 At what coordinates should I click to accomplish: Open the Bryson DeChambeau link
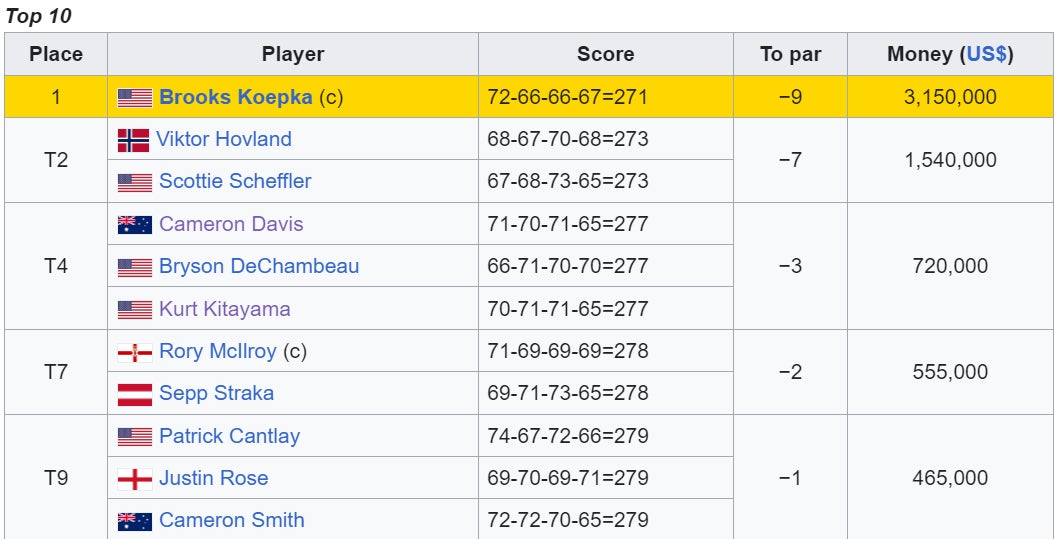259,266
